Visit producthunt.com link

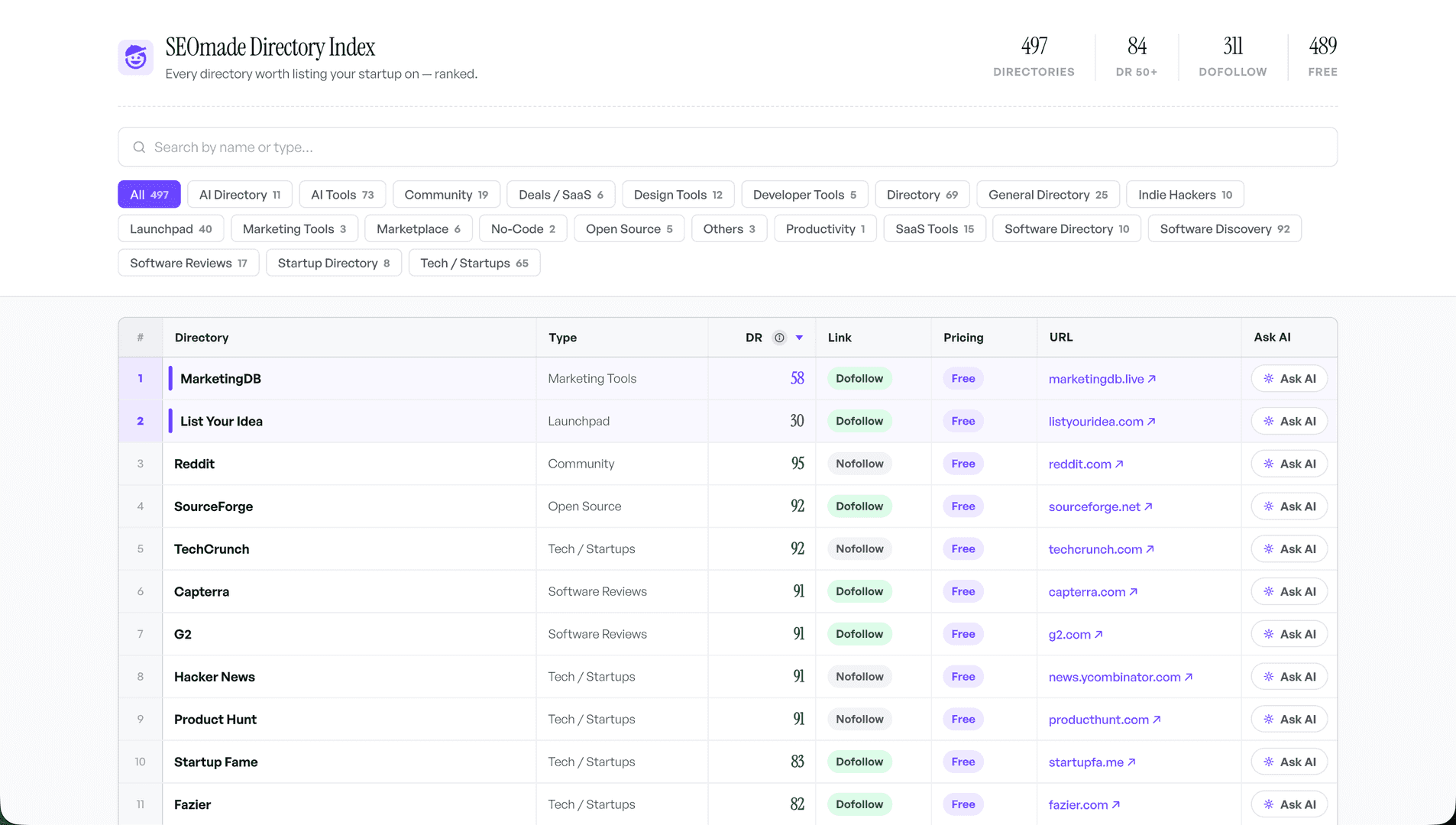click(1105, 720)
